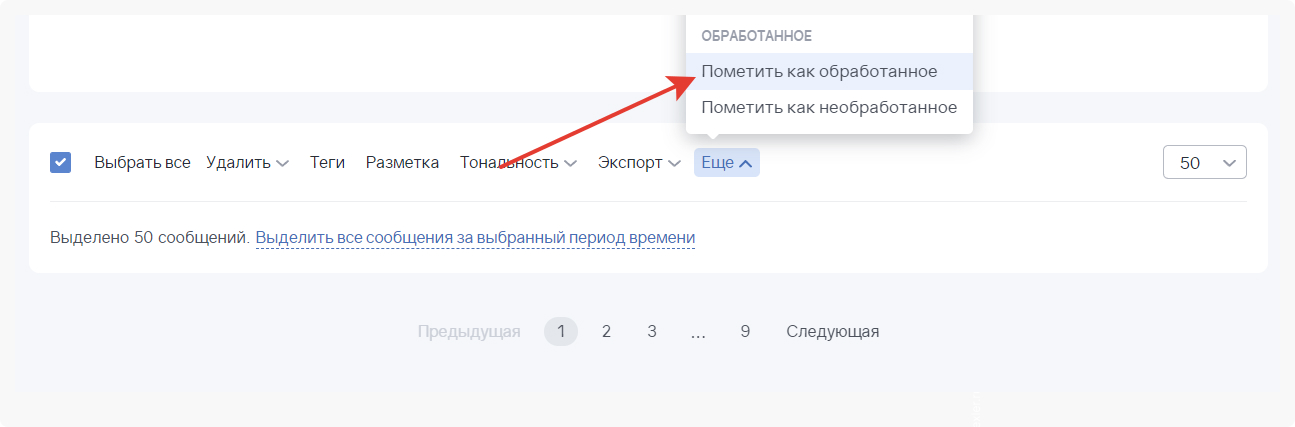Expand the 'Удалить' dropdown
This screenshot has height=427, width=1295.
click(x=247, y=163)
